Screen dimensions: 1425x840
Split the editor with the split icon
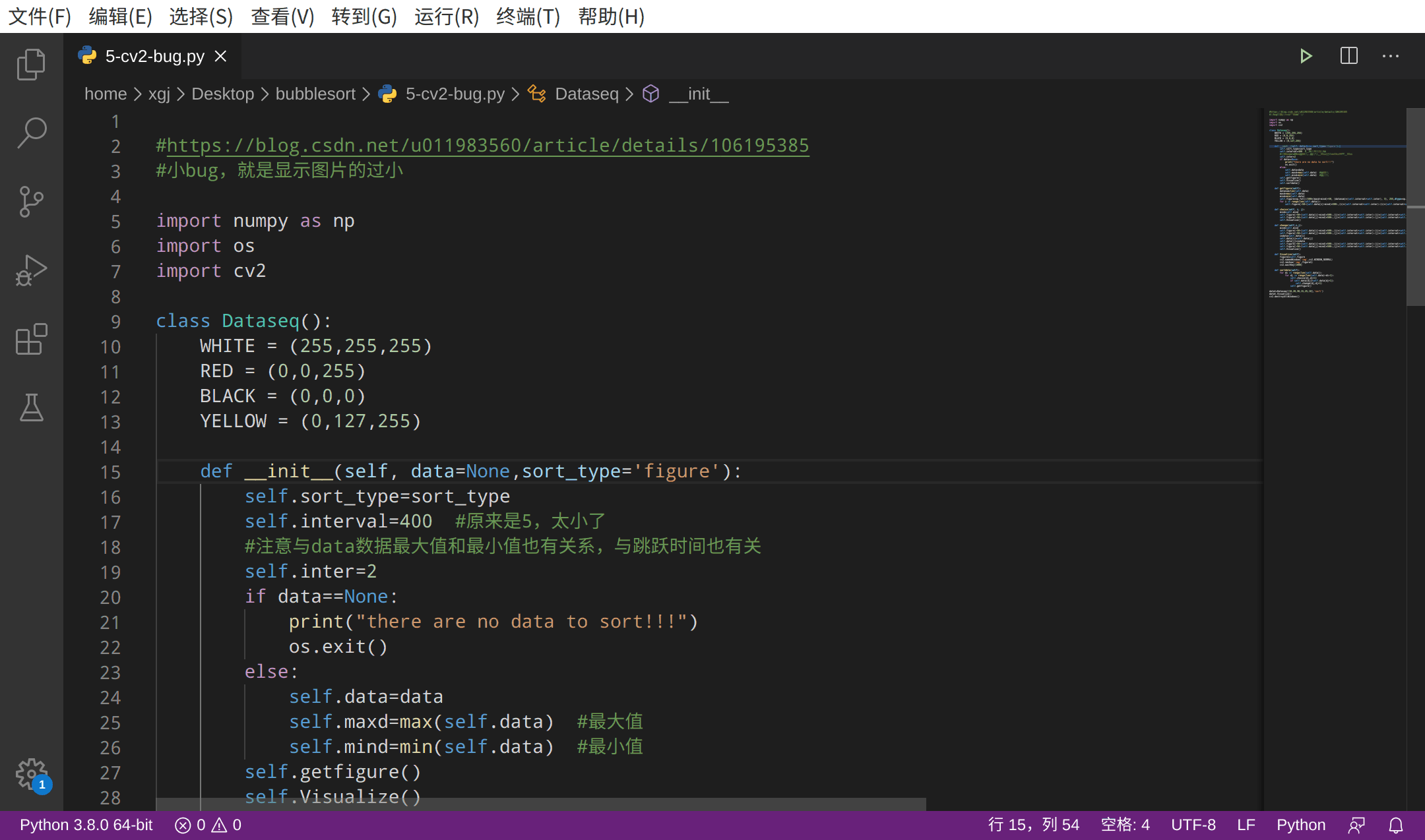click(x=1349, y=56)
